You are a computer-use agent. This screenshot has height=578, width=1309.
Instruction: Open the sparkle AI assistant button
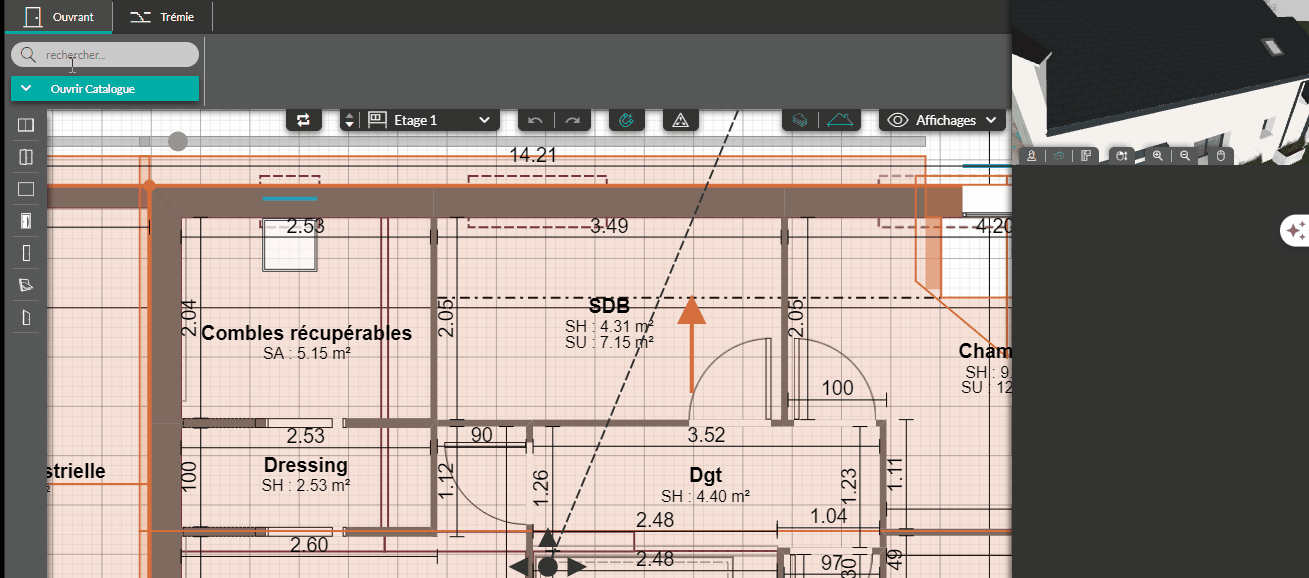(x=1295, y=230)
